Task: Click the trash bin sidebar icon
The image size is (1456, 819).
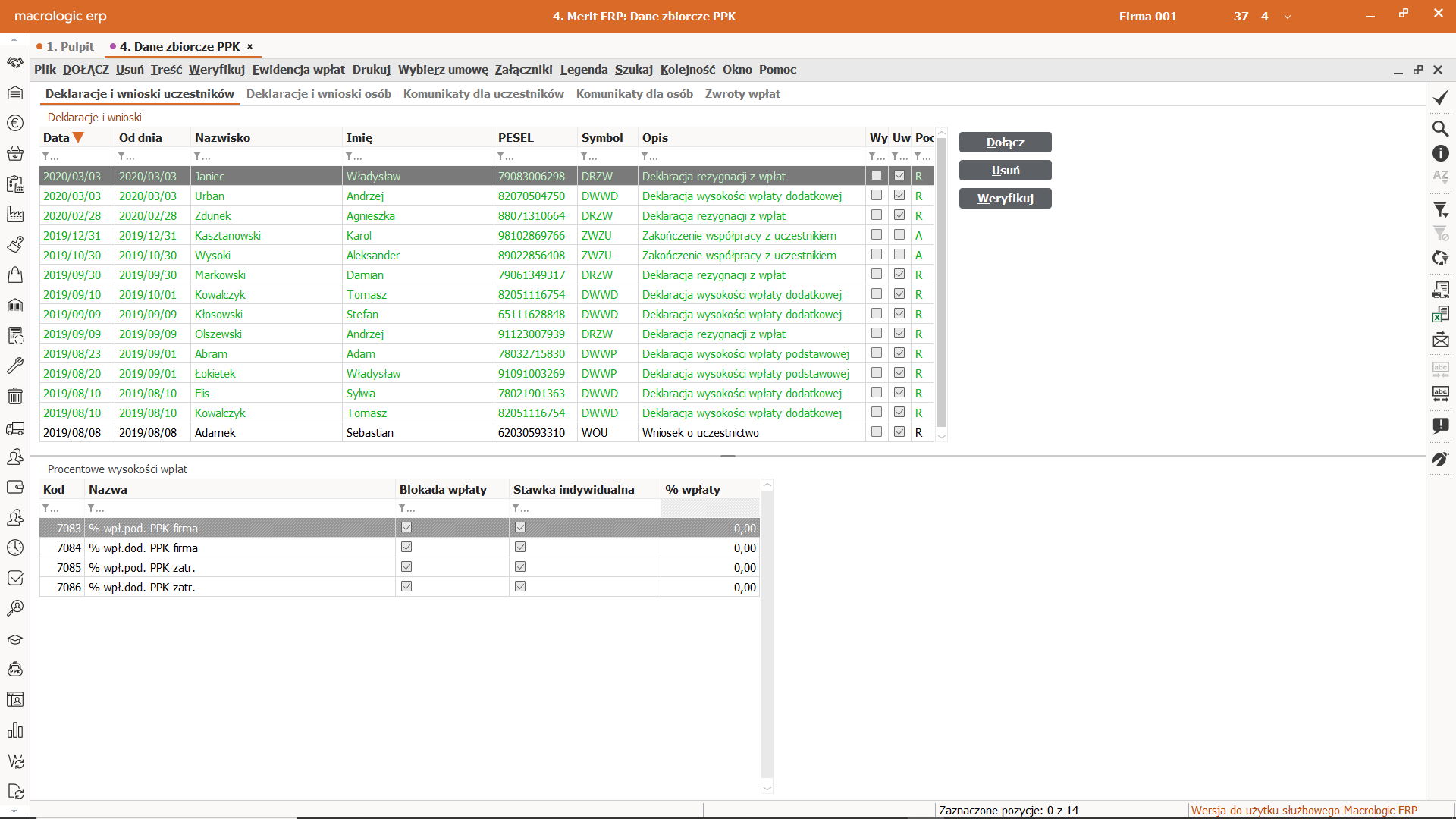Action: (15, 396)
